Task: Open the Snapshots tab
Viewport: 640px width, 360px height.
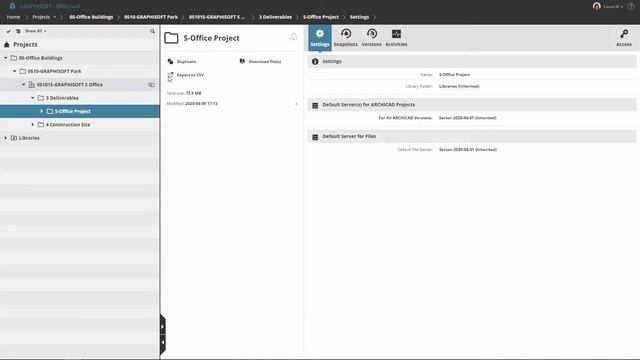Action: (345, 38)
